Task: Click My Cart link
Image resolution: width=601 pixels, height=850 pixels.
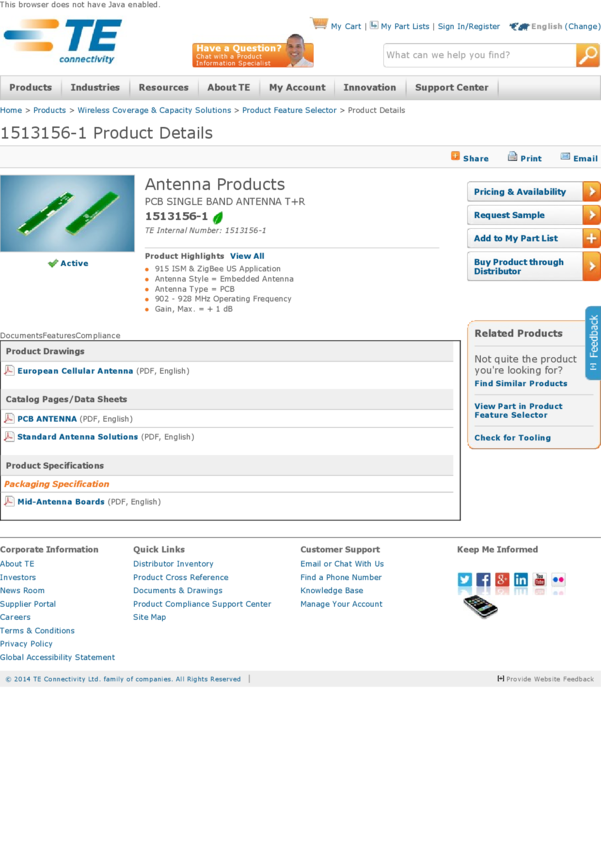Action: (x=346, y=26)
